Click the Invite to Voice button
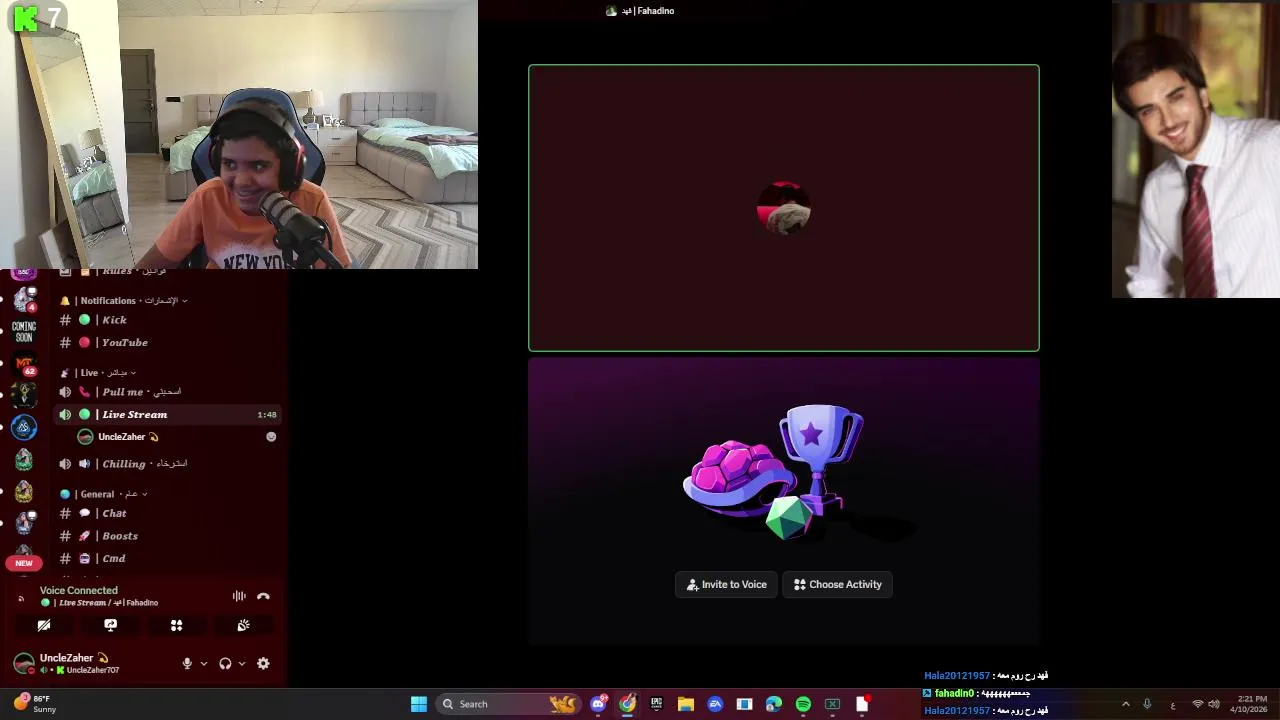 (x=727, y=584)
